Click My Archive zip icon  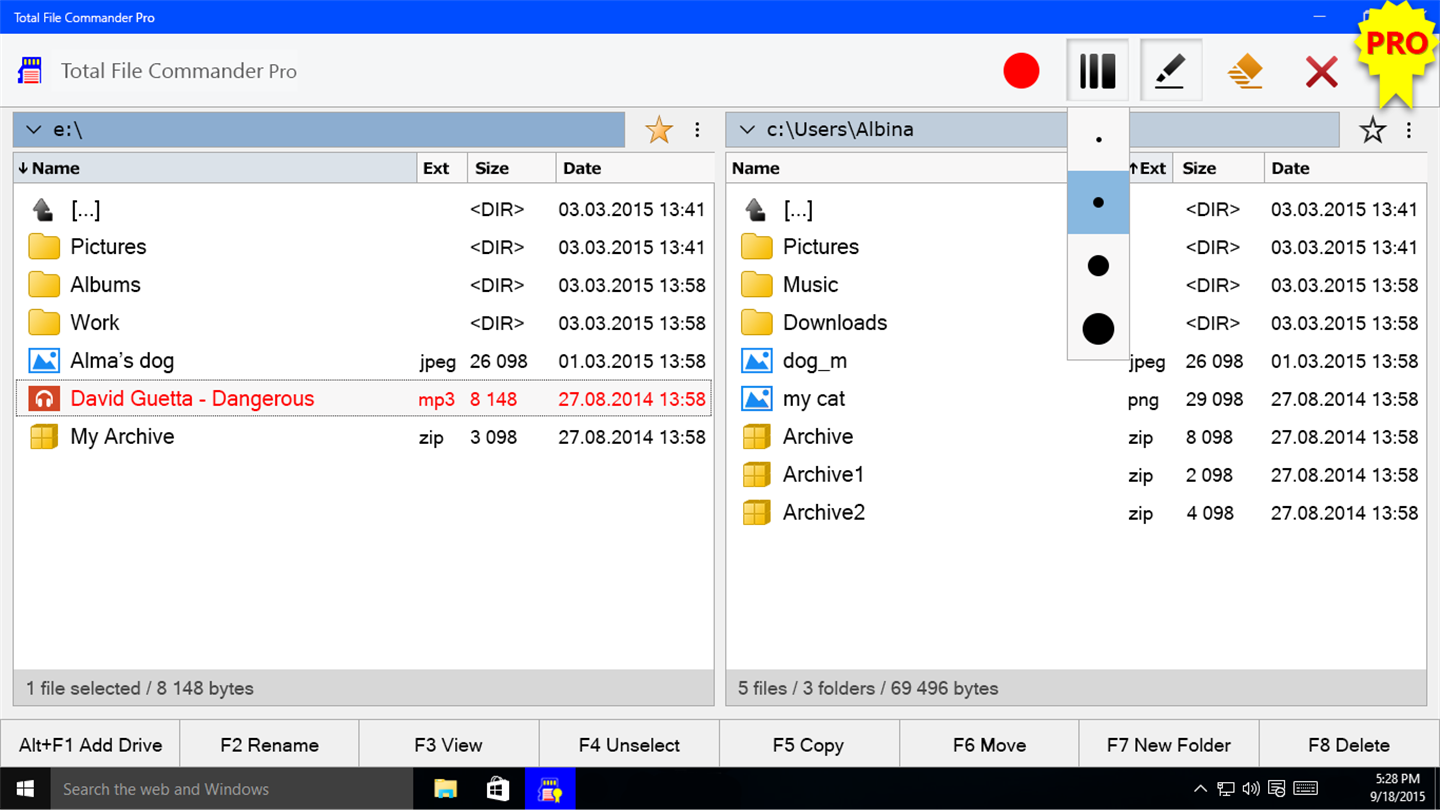coord(44,437)
